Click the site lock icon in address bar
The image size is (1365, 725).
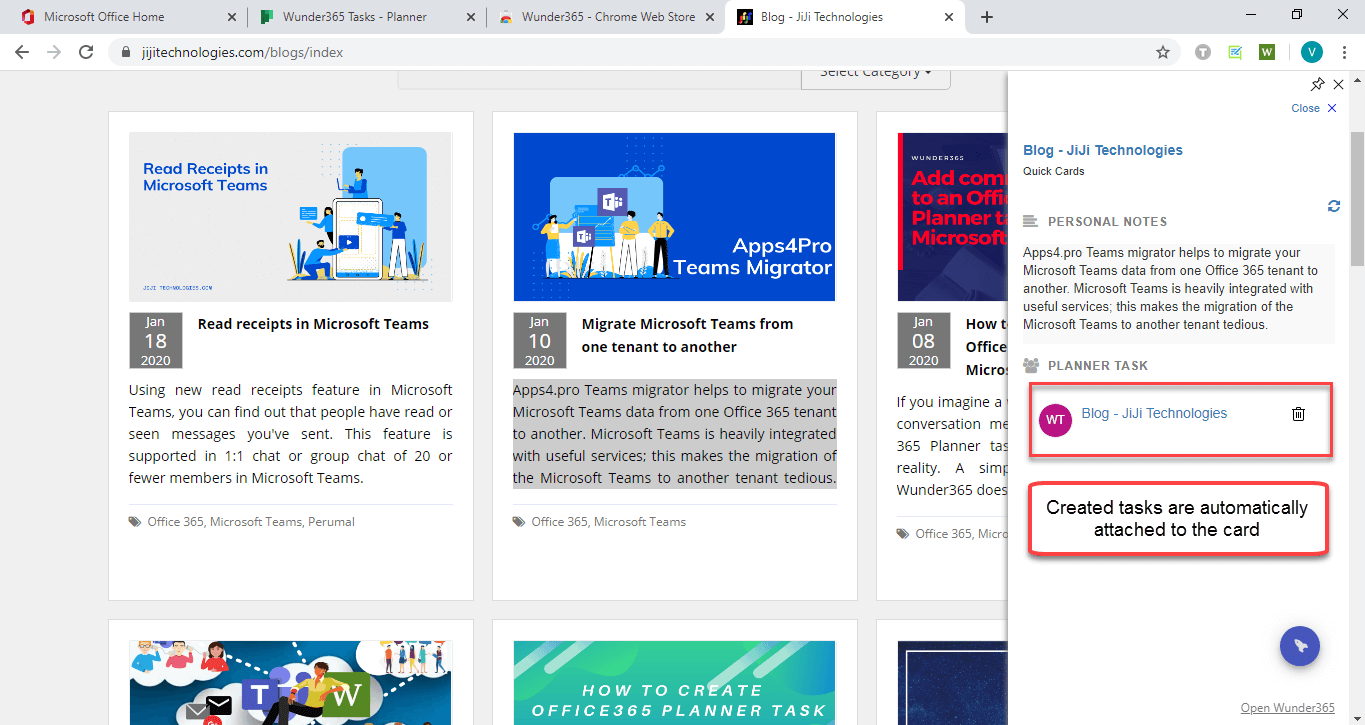coord(125,52)
